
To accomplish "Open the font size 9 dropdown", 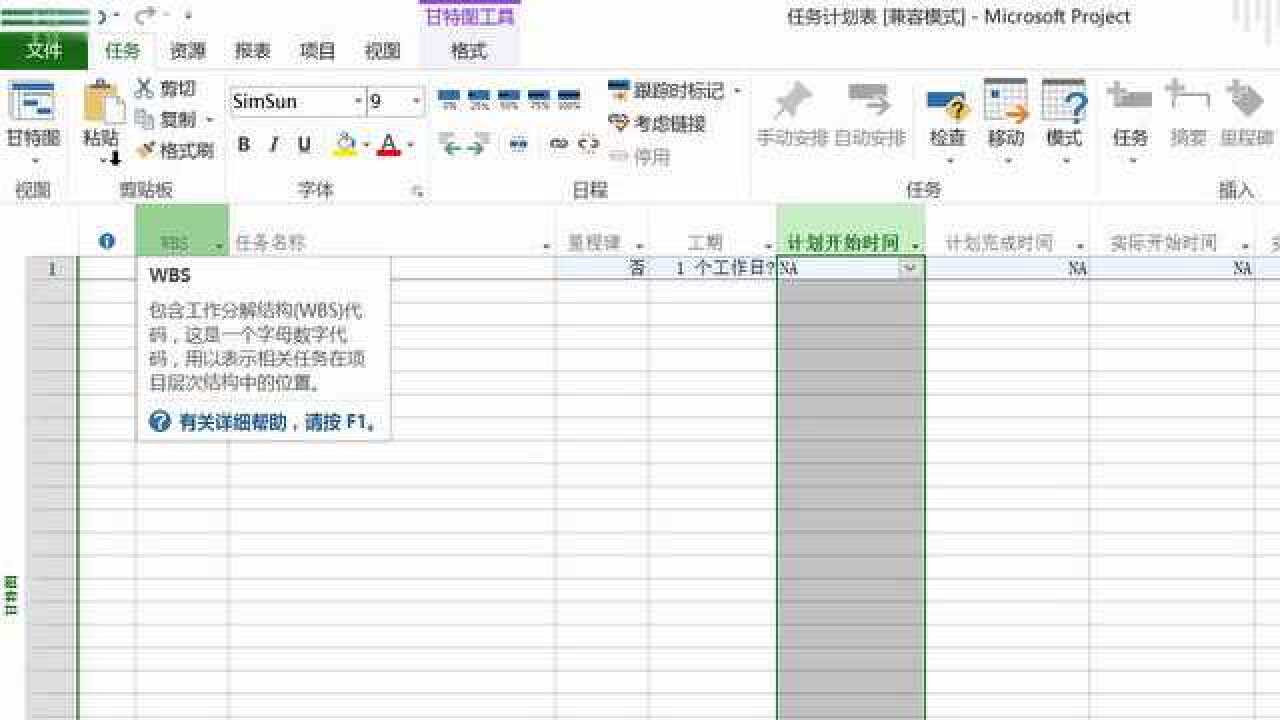I will [418, 101].
